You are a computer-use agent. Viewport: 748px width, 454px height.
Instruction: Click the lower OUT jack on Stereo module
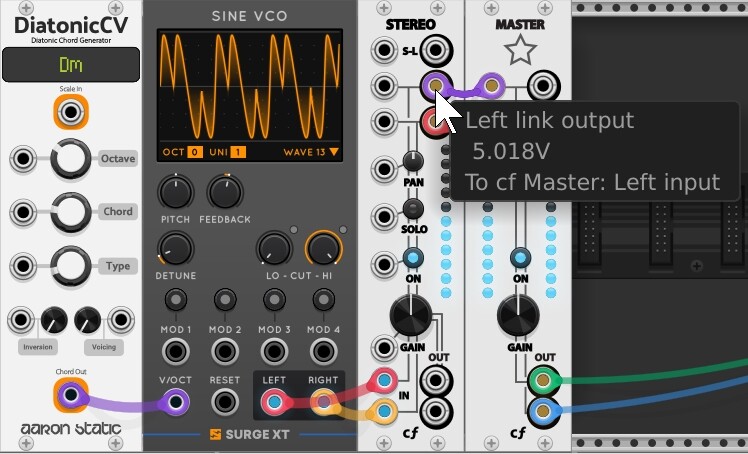(436, 411)
